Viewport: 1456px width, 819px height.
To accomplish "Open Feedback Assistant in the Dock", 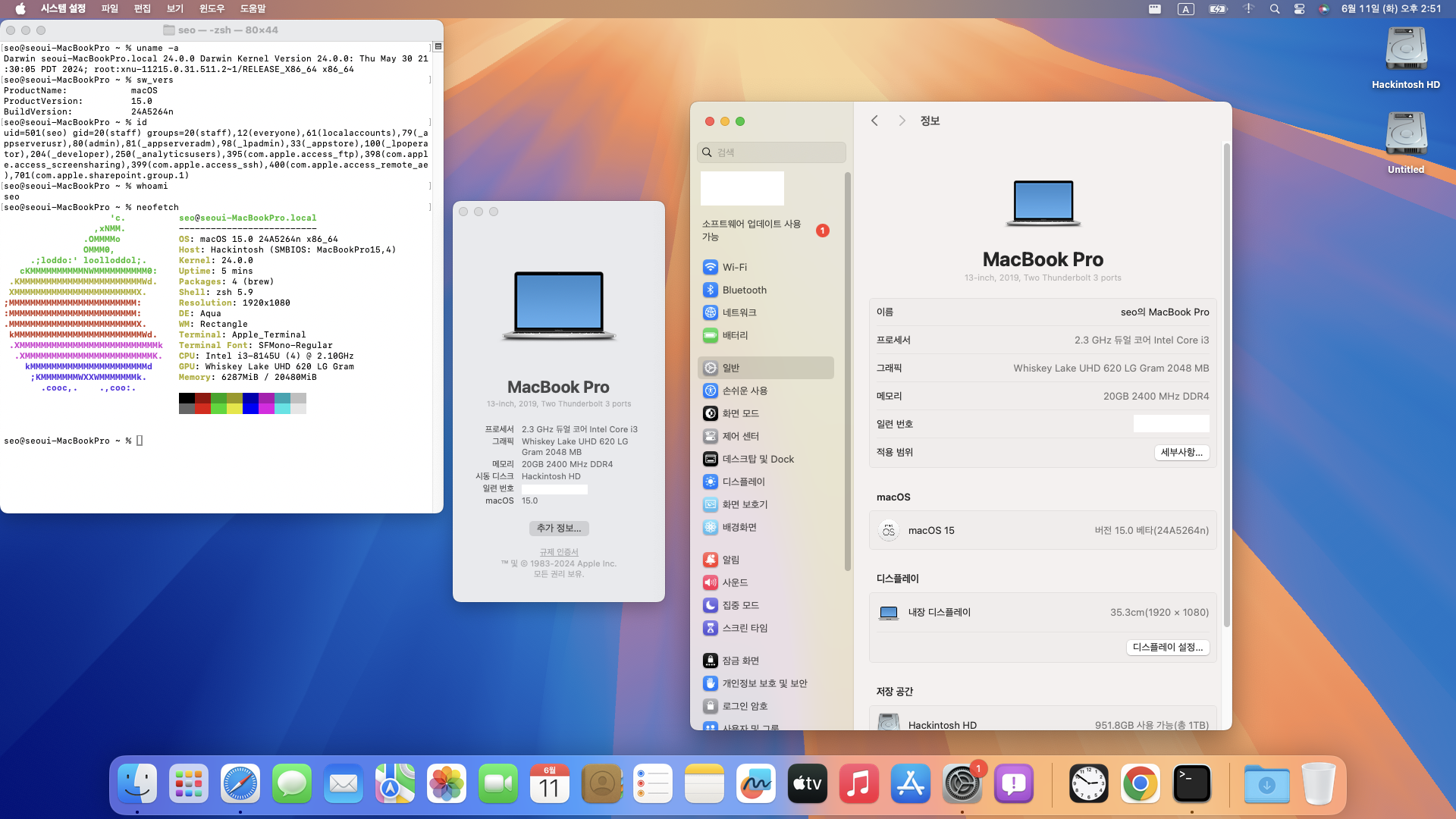I will [1014, 783].
